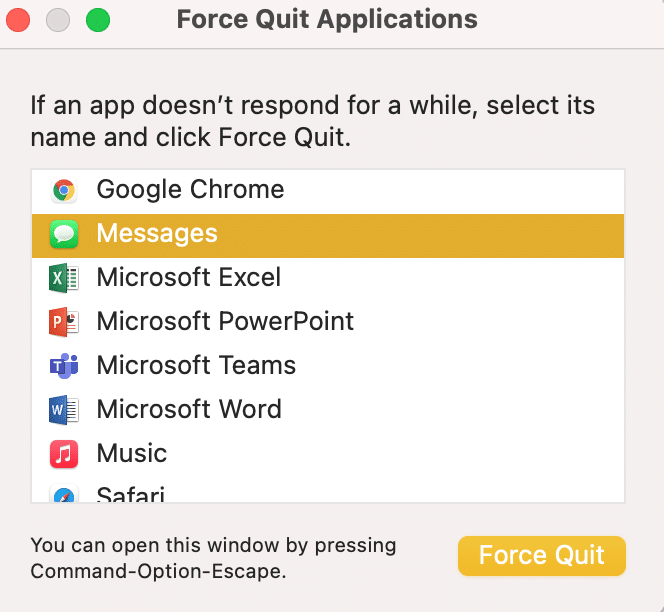The height and width of the screenshot is (612, 664).
Task: Click the Microsoft Excel icon
Action: [x=64, y=278]
